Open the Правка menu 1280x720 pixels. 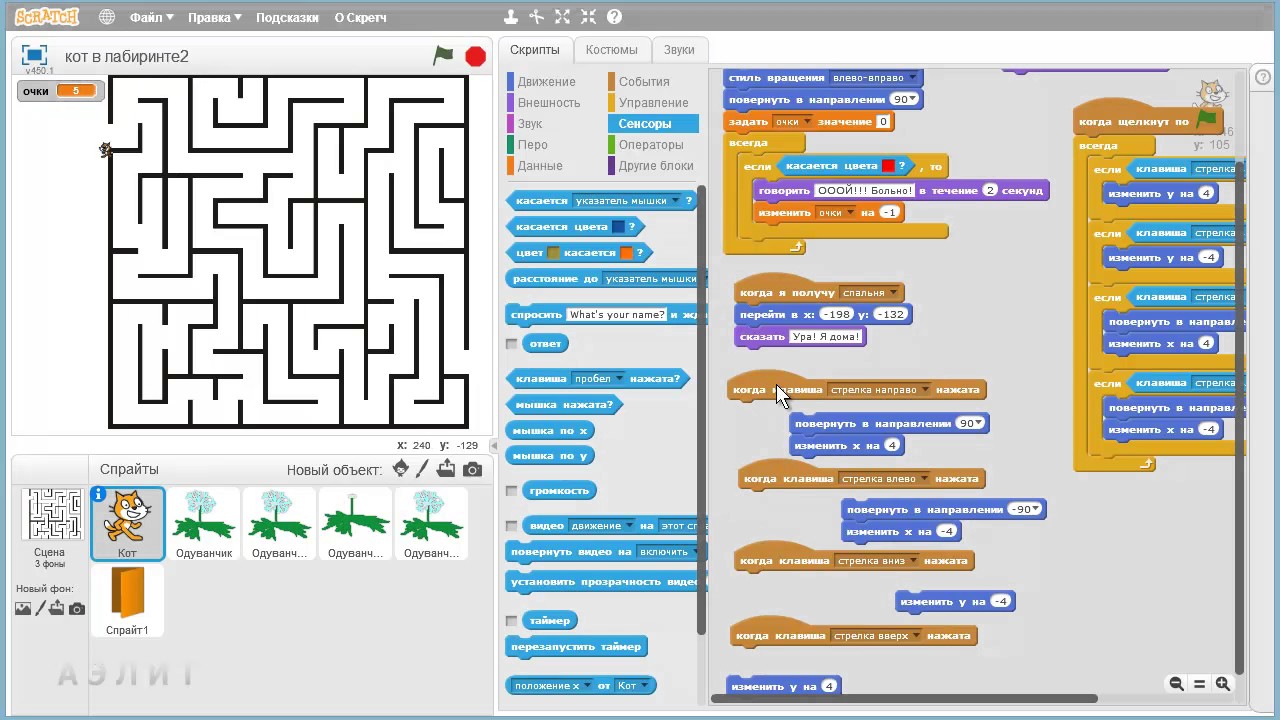click(214, 17)
